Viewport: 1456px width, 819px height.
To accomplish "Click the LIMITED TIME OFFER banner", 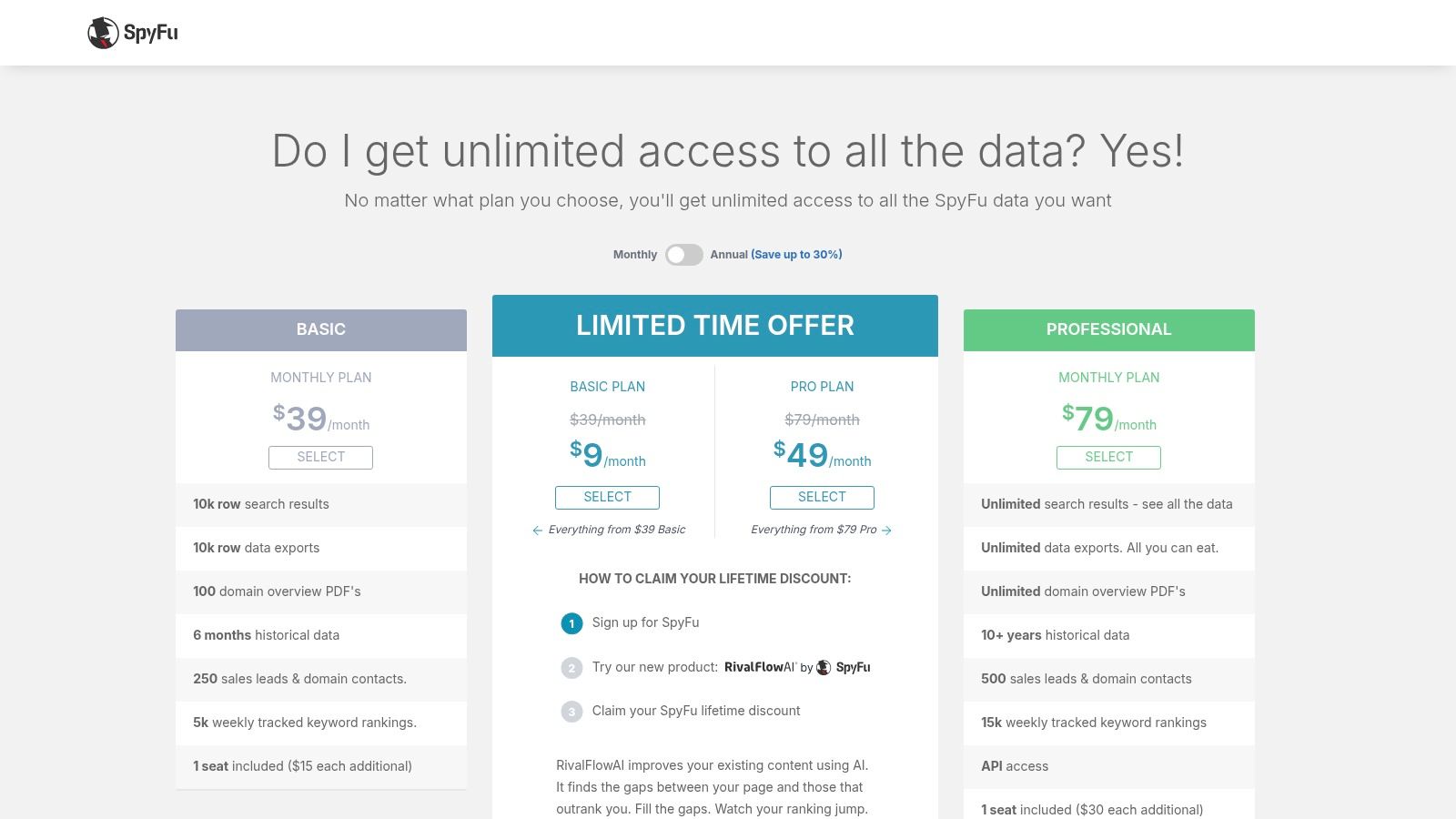I will (714, 326).
